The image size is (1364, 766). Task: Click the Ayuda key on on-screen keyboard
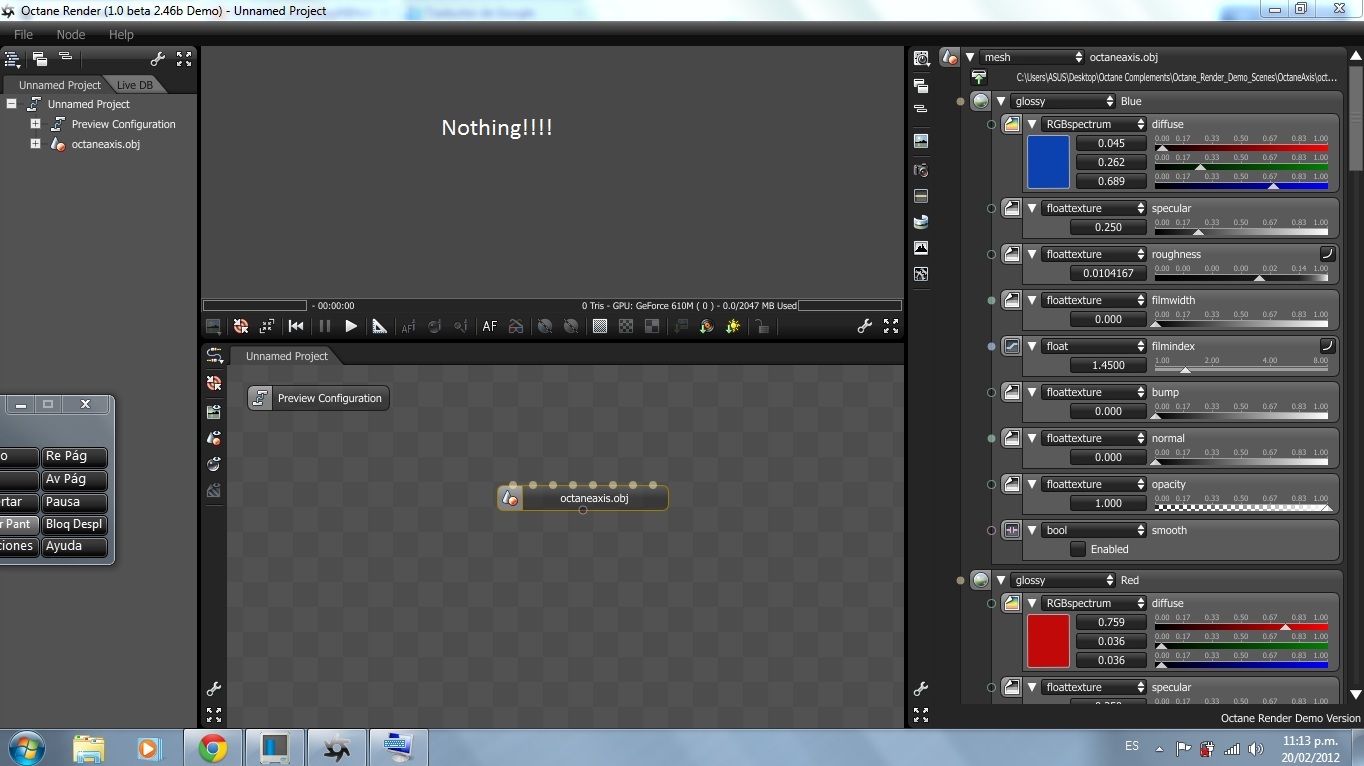click(x=74, y=546)
